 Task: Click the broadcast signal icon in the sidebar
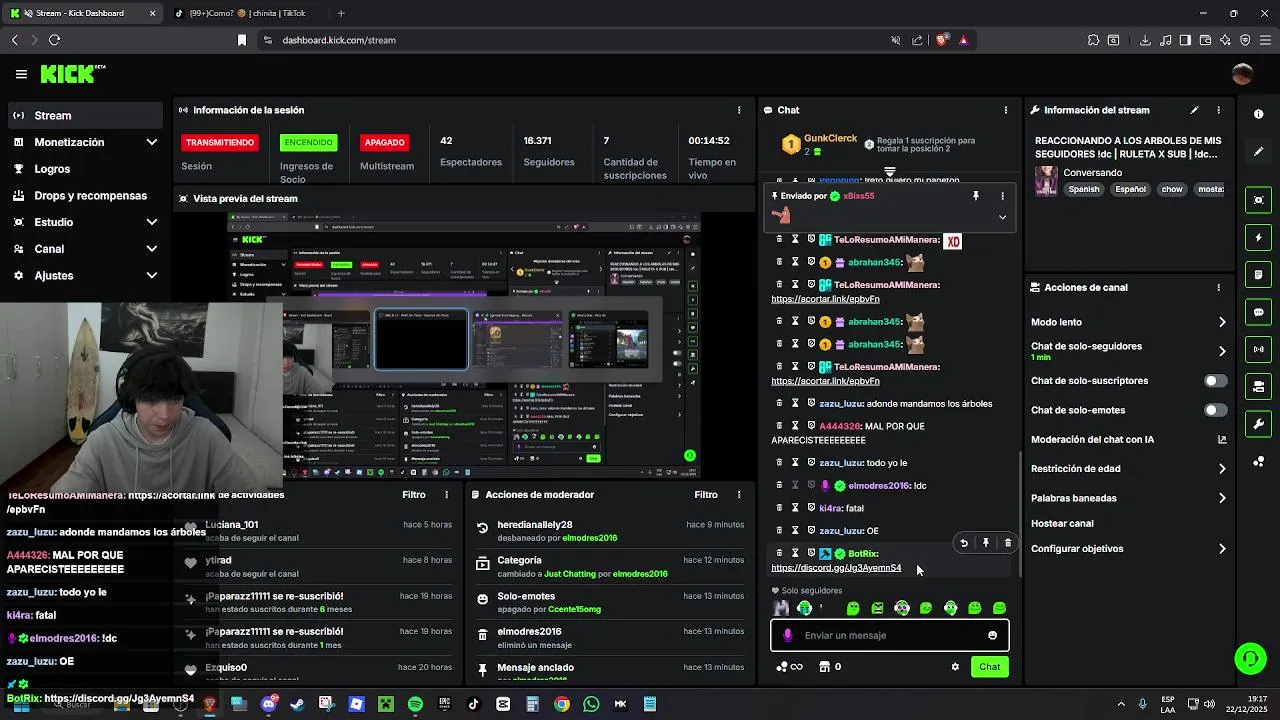coord(1258,349)
